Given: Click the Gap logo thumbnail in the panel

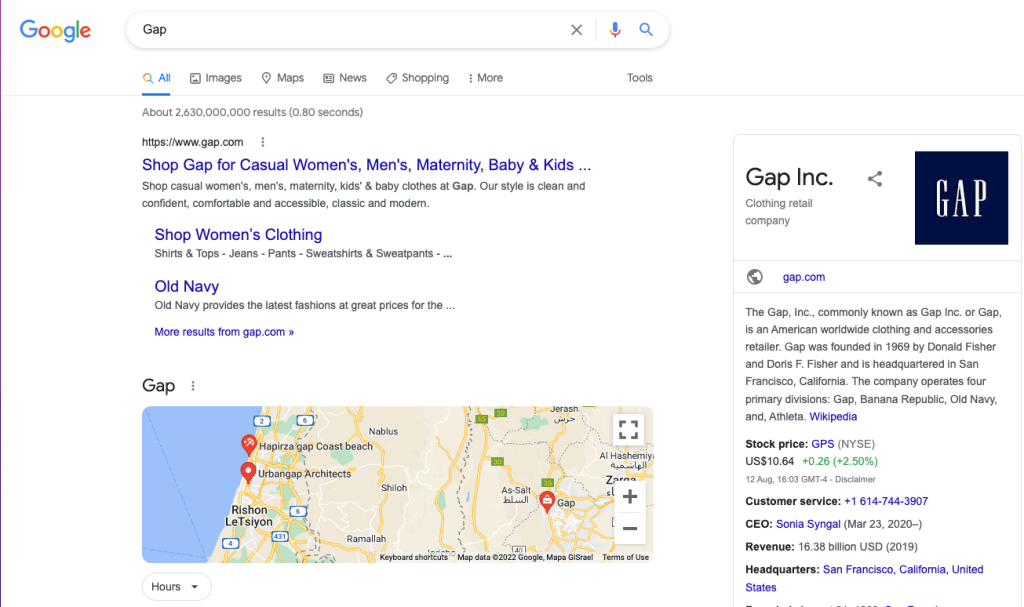Looking at the screenshot, I should click(x=961, y=197).
